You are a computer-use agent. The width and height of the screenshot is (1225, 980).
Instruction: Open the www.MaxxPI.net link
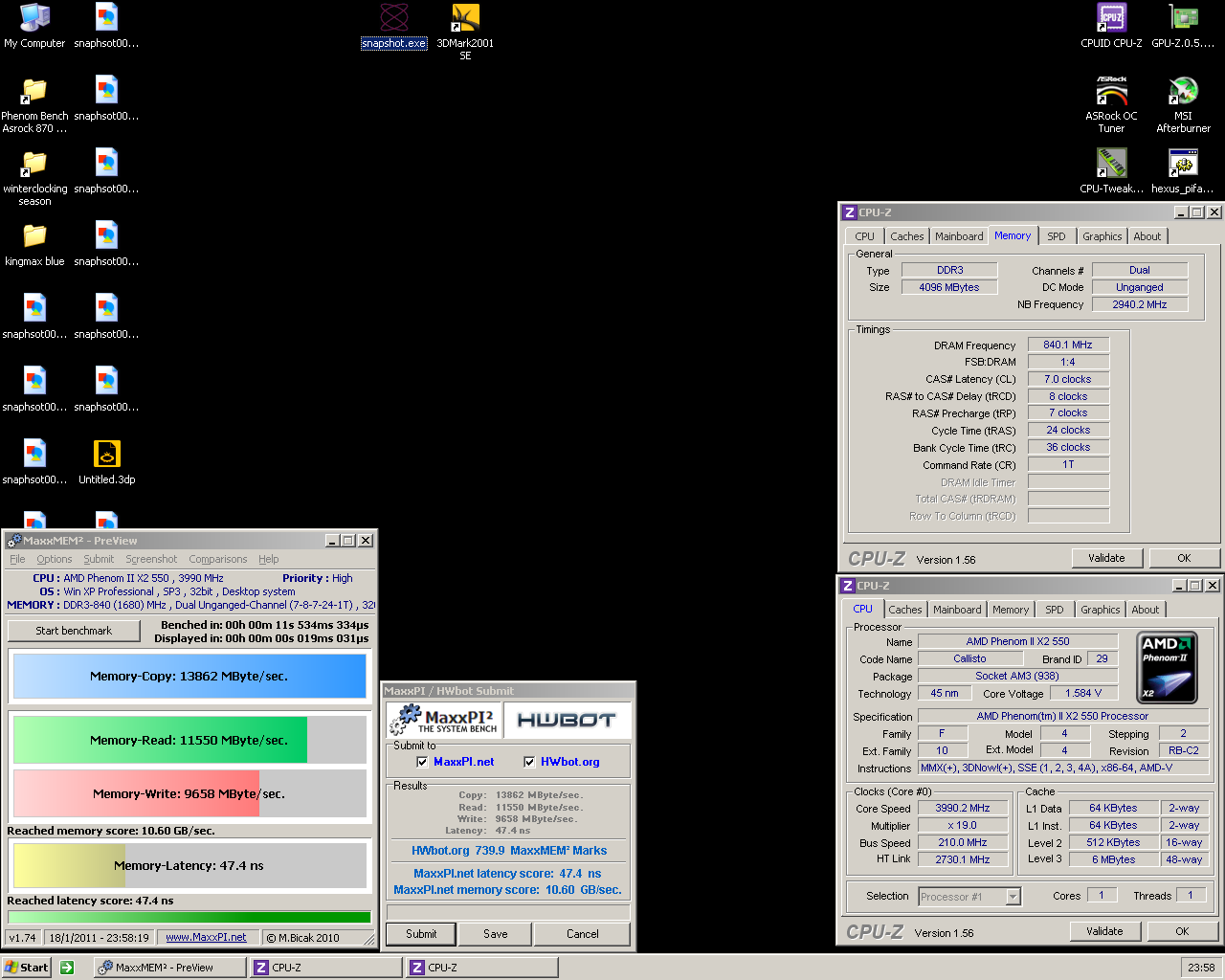(x=206, y=938)
